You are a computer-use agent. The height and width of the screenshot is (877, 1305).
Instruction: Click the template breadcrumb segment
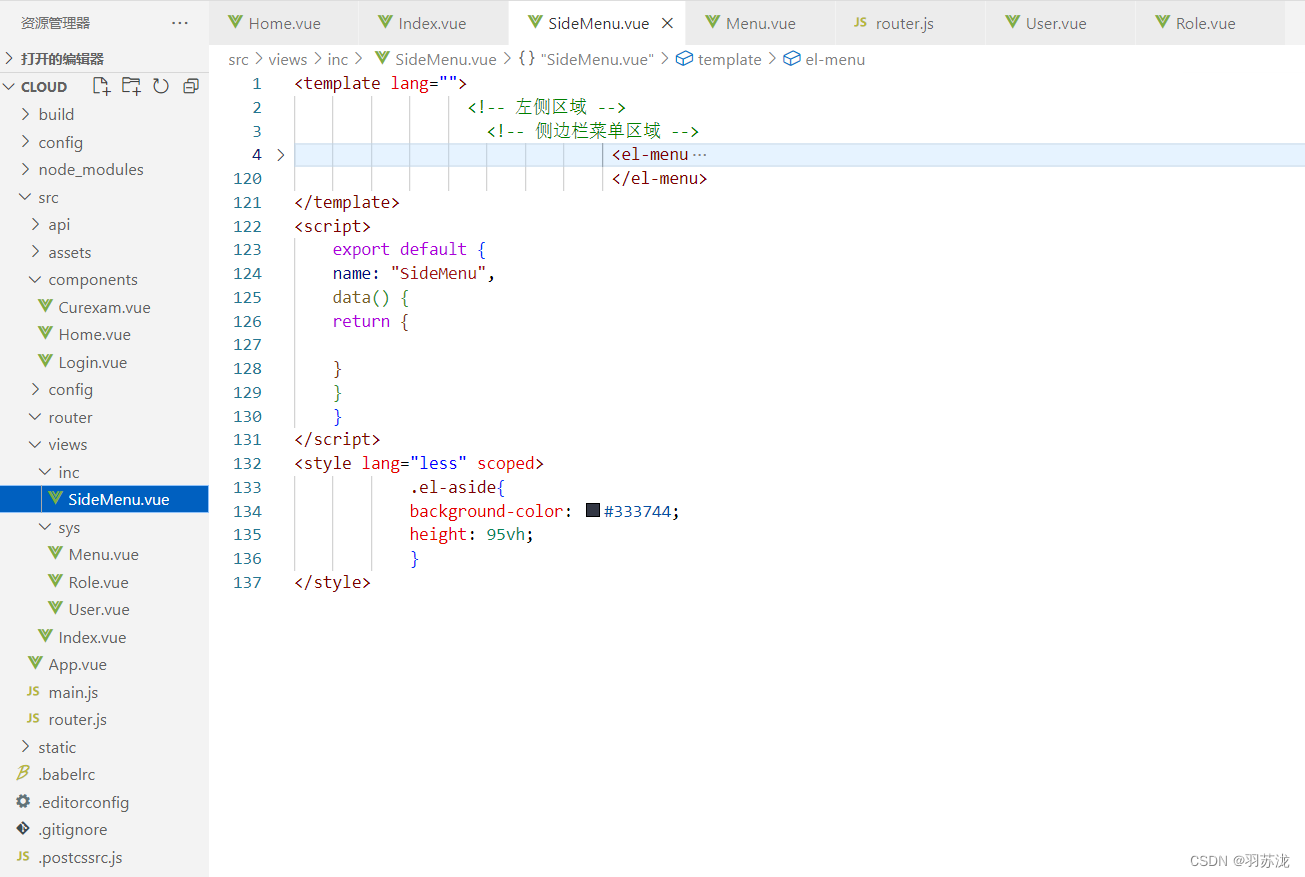[720, 59]
